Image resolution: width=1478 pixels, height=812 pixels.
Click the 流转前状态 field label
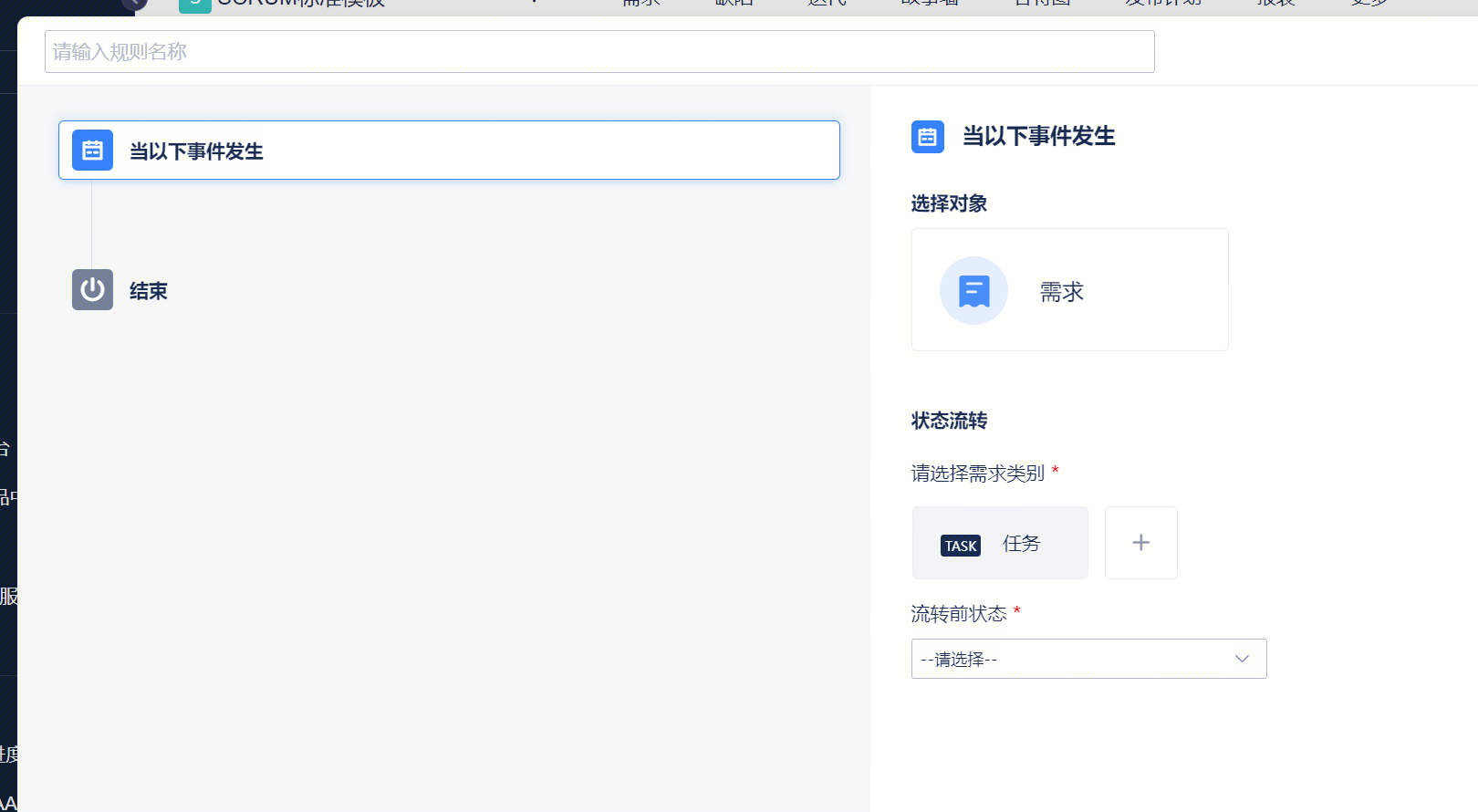959,614
